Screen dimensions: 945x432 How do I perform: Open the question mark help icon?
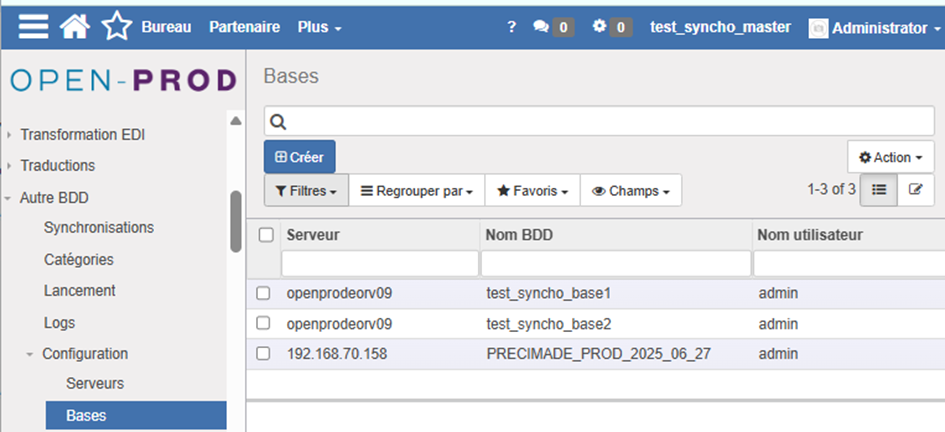(x=512, y=27)
